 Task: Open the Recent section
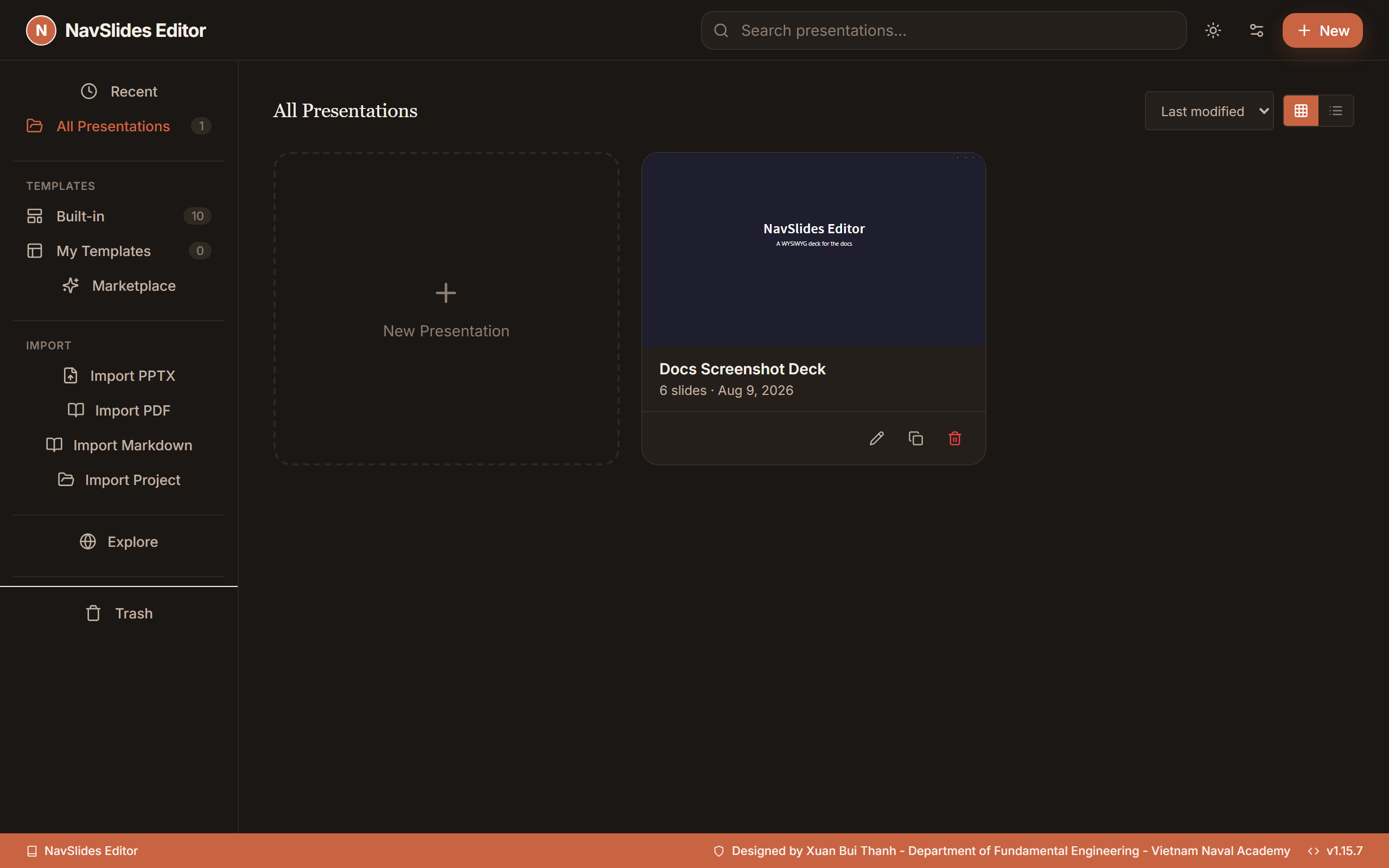(119, 91)
